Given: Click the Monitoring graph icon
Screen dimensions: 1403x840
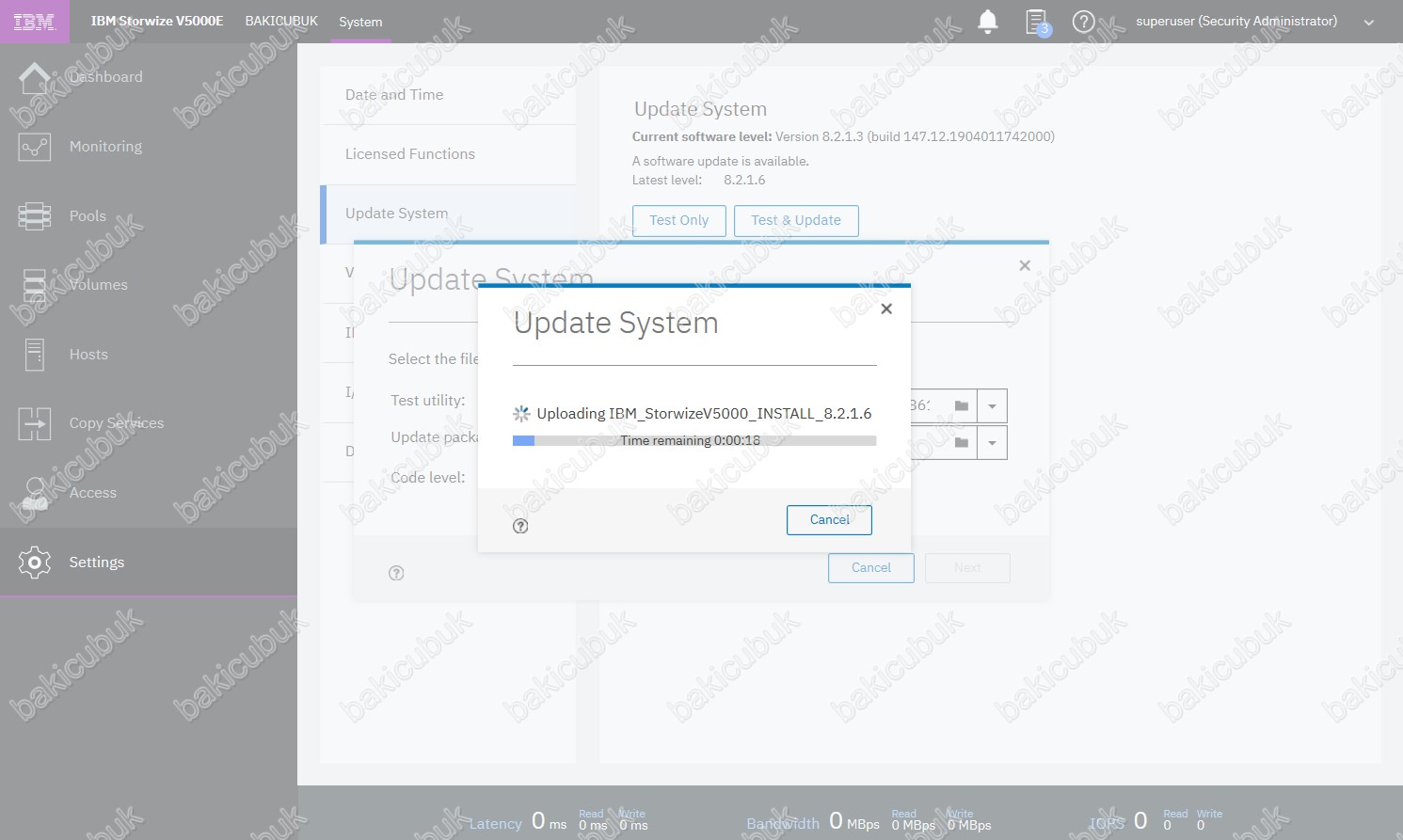Looking at the screenshot, I should pos(35,147).
